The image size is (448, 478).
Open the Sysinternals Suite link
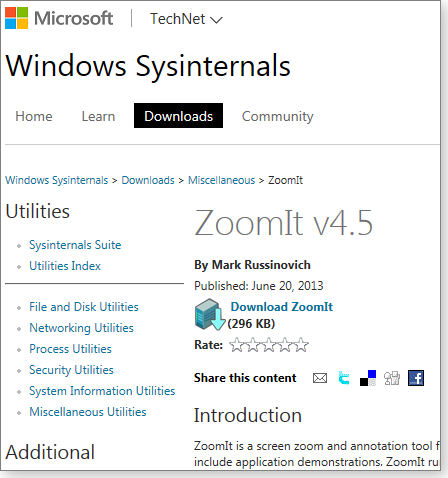click(75, 245)
